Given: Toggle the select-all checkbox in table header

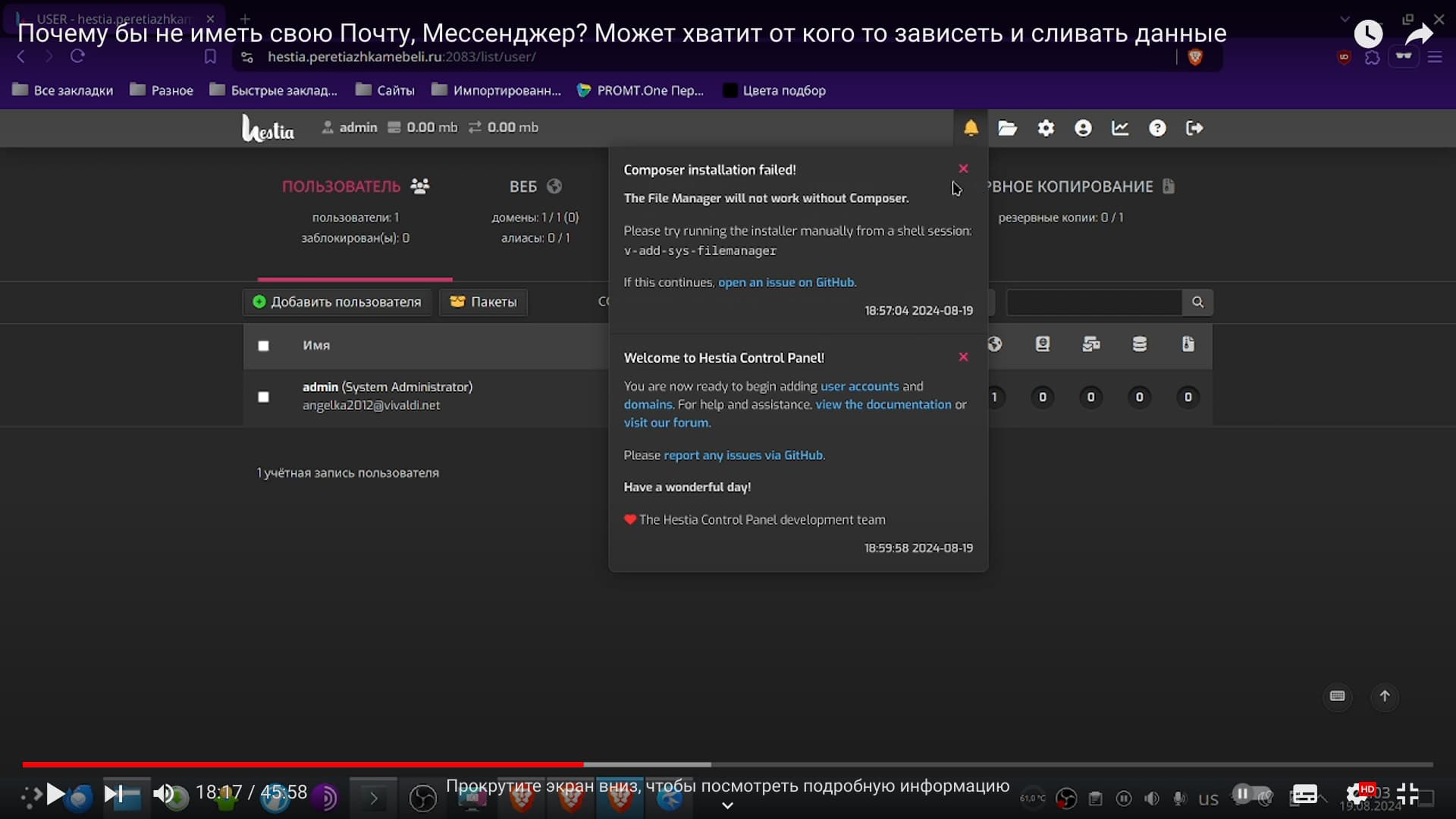Looking at the screenshot, I should click(263, 346).
